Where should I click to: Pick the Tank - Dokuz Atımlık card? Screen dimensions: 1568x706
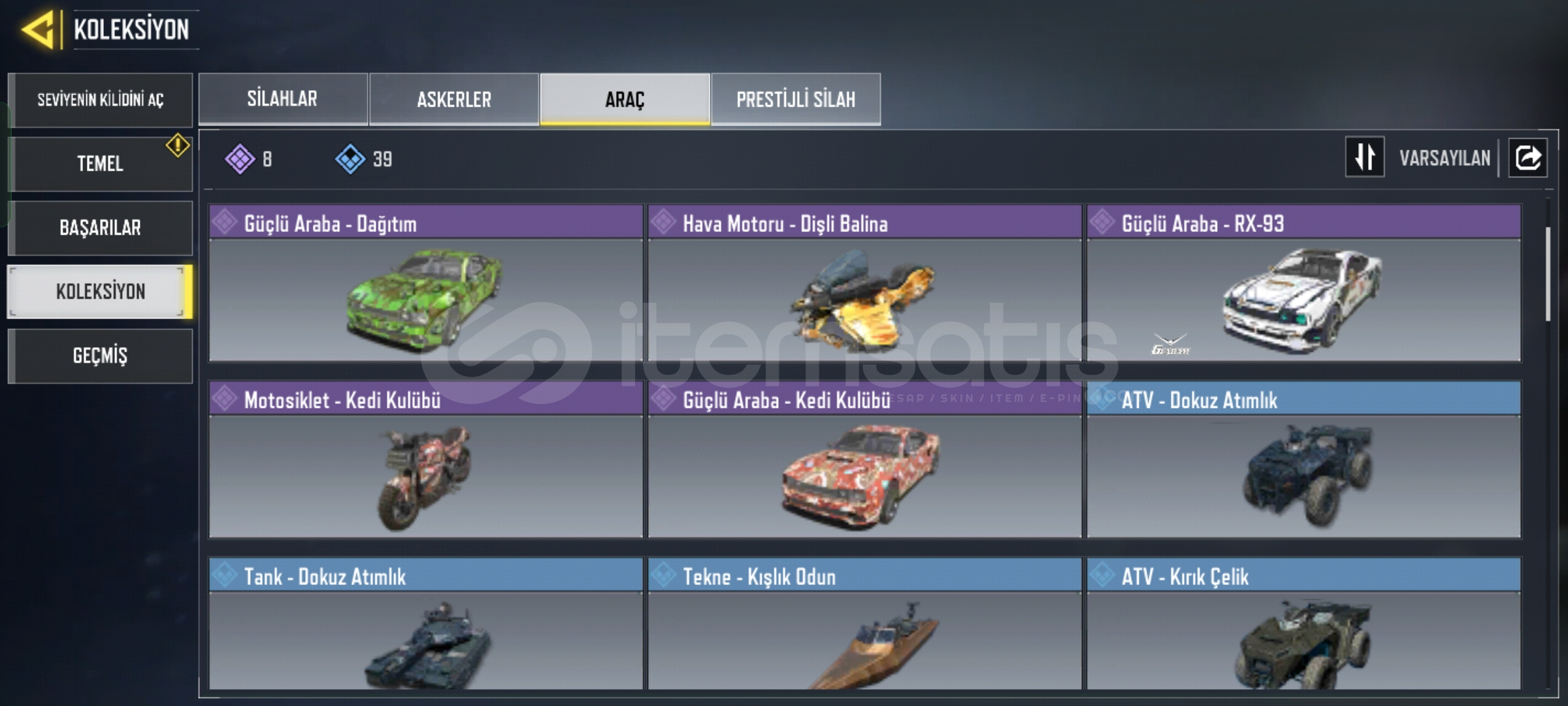pos(426,623)
